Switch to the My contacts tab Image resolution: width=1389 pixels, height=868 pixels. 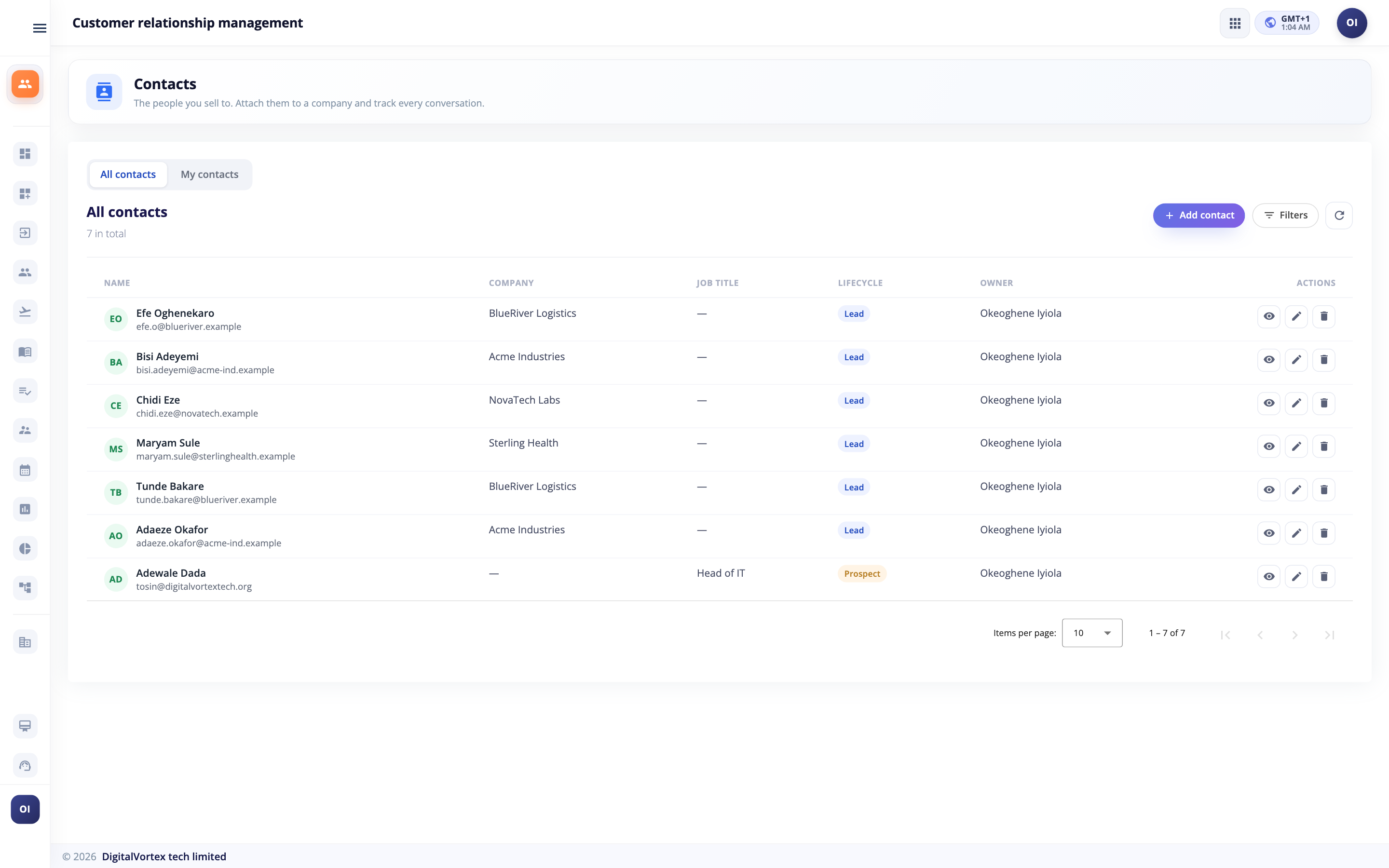tap(209, 175)
